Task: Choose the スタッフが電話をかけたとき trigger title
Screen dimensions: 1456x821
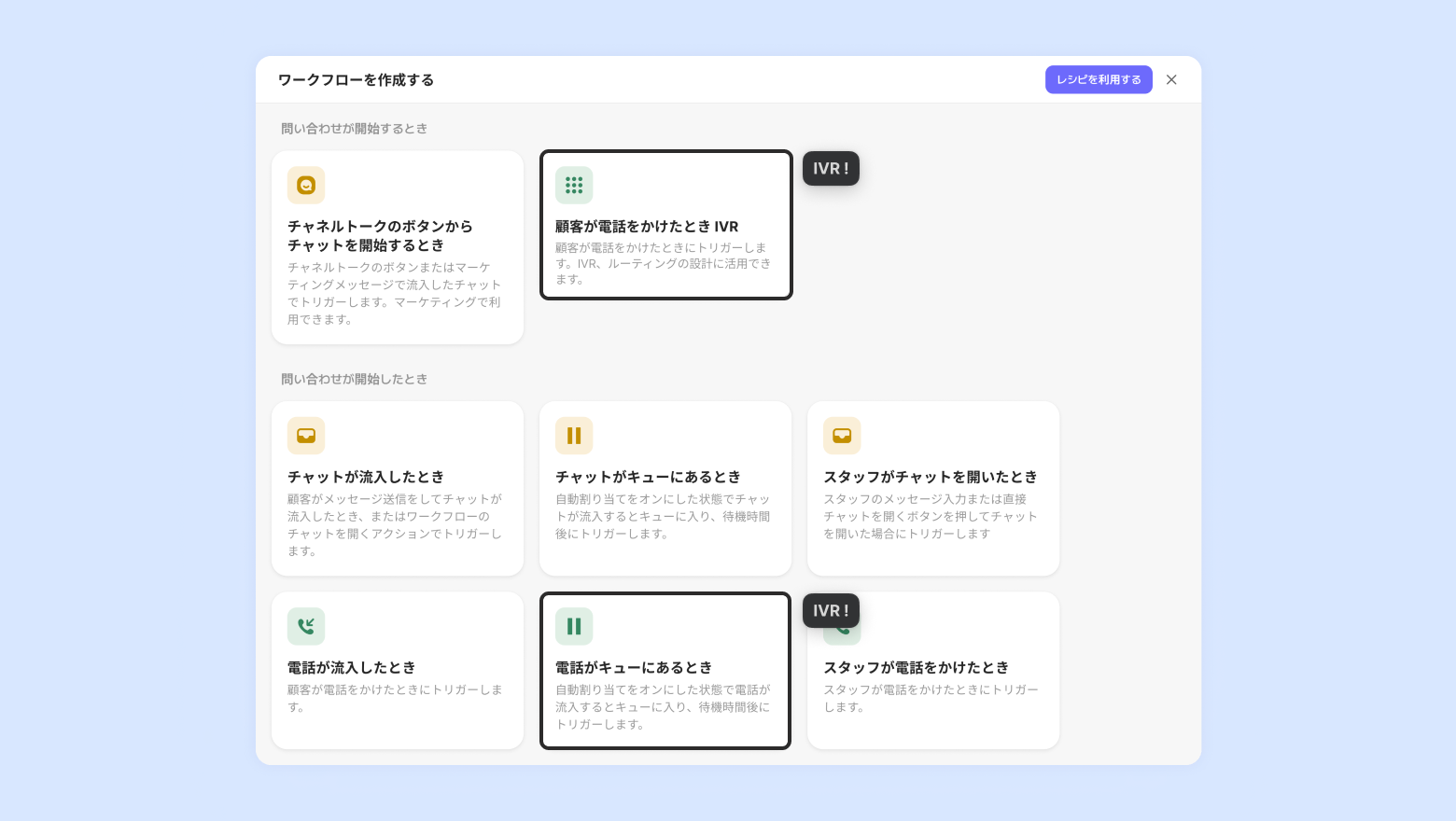Action: [x=917, y=667]
